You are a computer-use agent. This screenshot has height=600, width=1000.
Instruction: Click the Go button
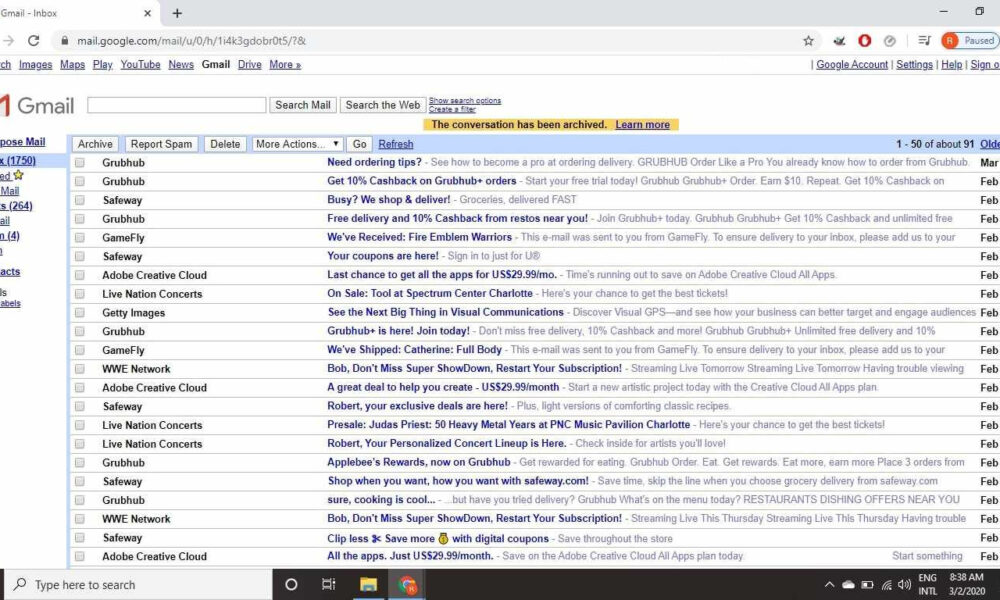coord(360,144)
